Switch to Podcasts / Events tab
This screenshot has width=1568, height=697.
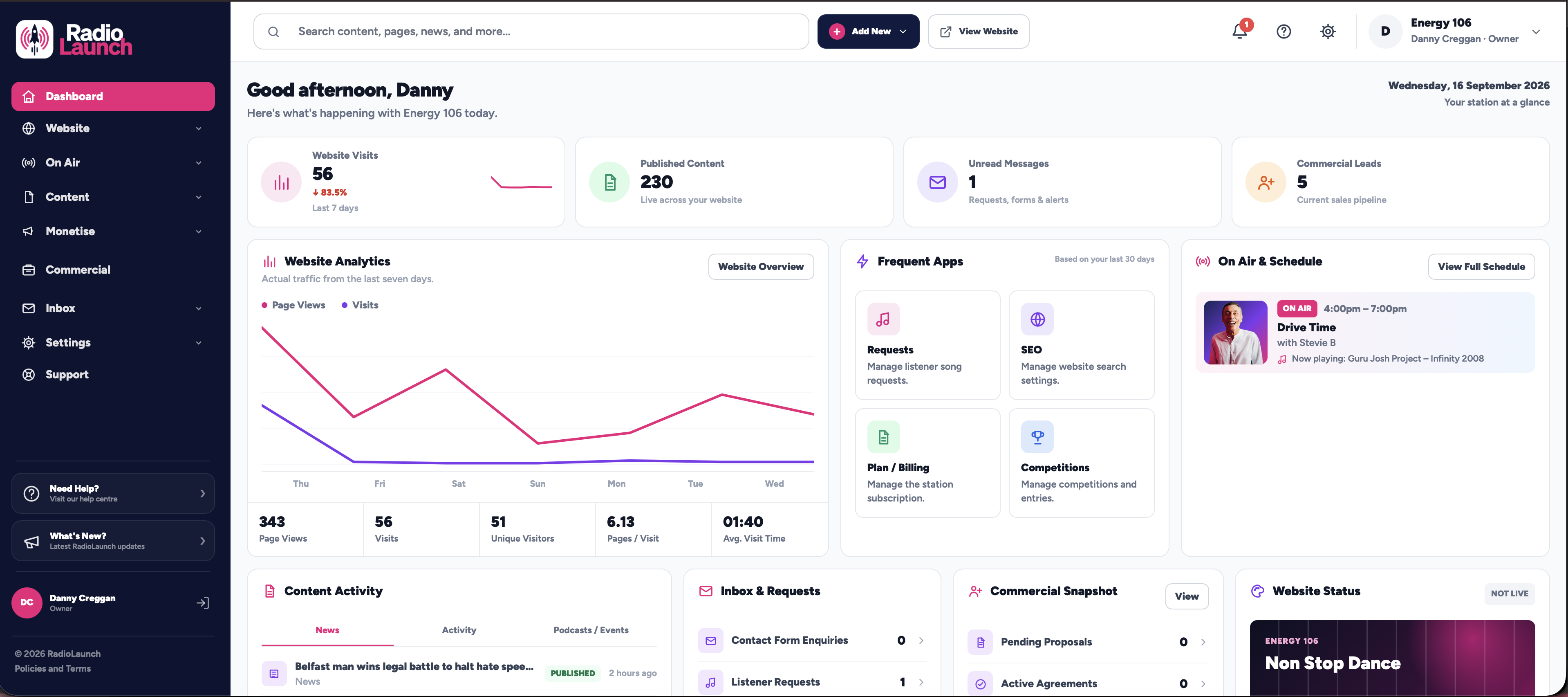pyautogui.click(x=591, y=630)
